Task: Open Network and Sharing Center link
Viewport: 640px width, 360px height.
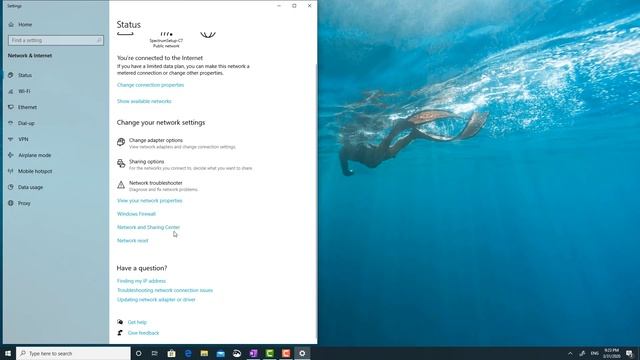Action: [148, 227]
